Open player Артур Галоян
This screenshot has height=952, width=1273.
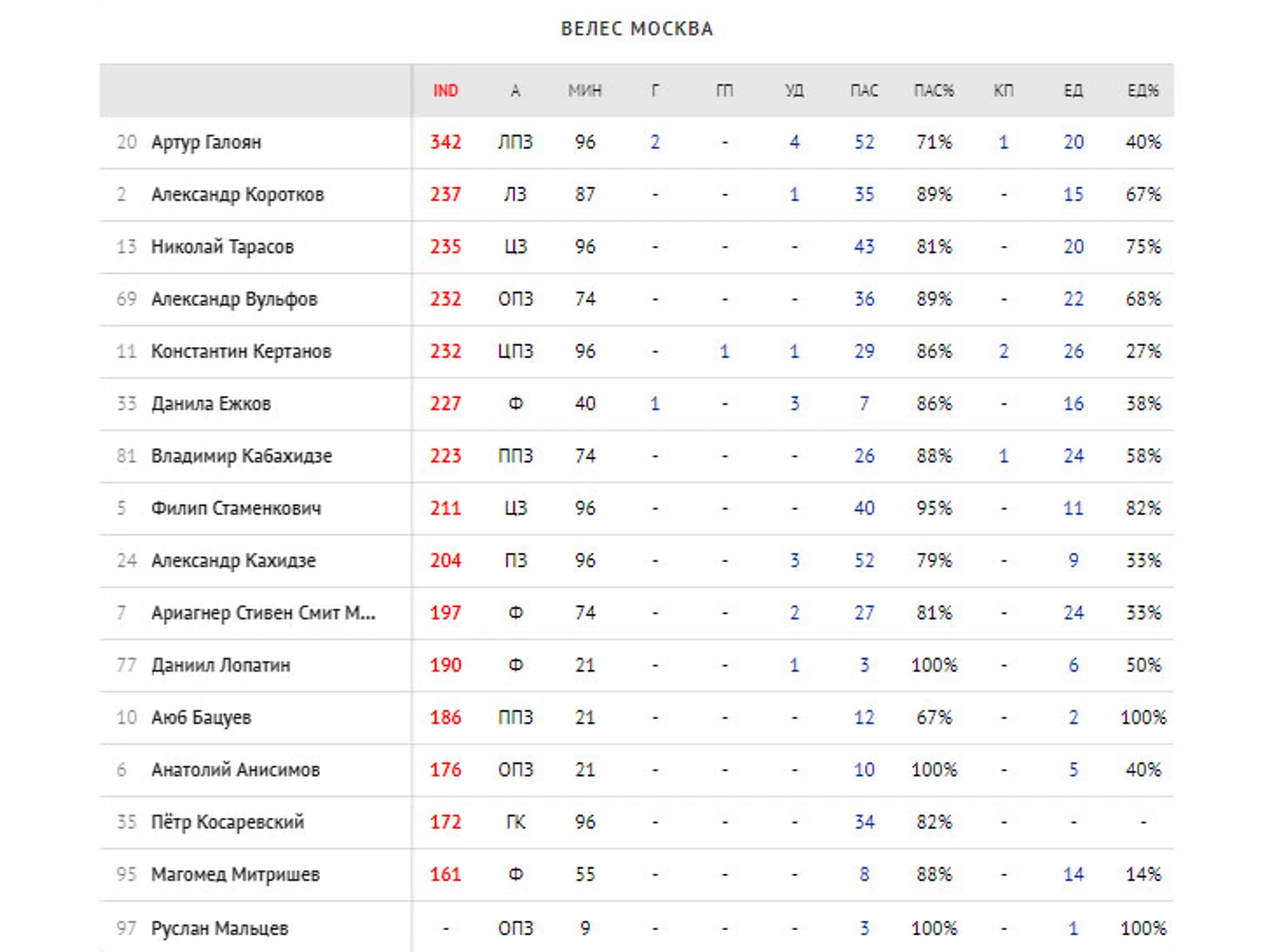(x=206, y=142)
